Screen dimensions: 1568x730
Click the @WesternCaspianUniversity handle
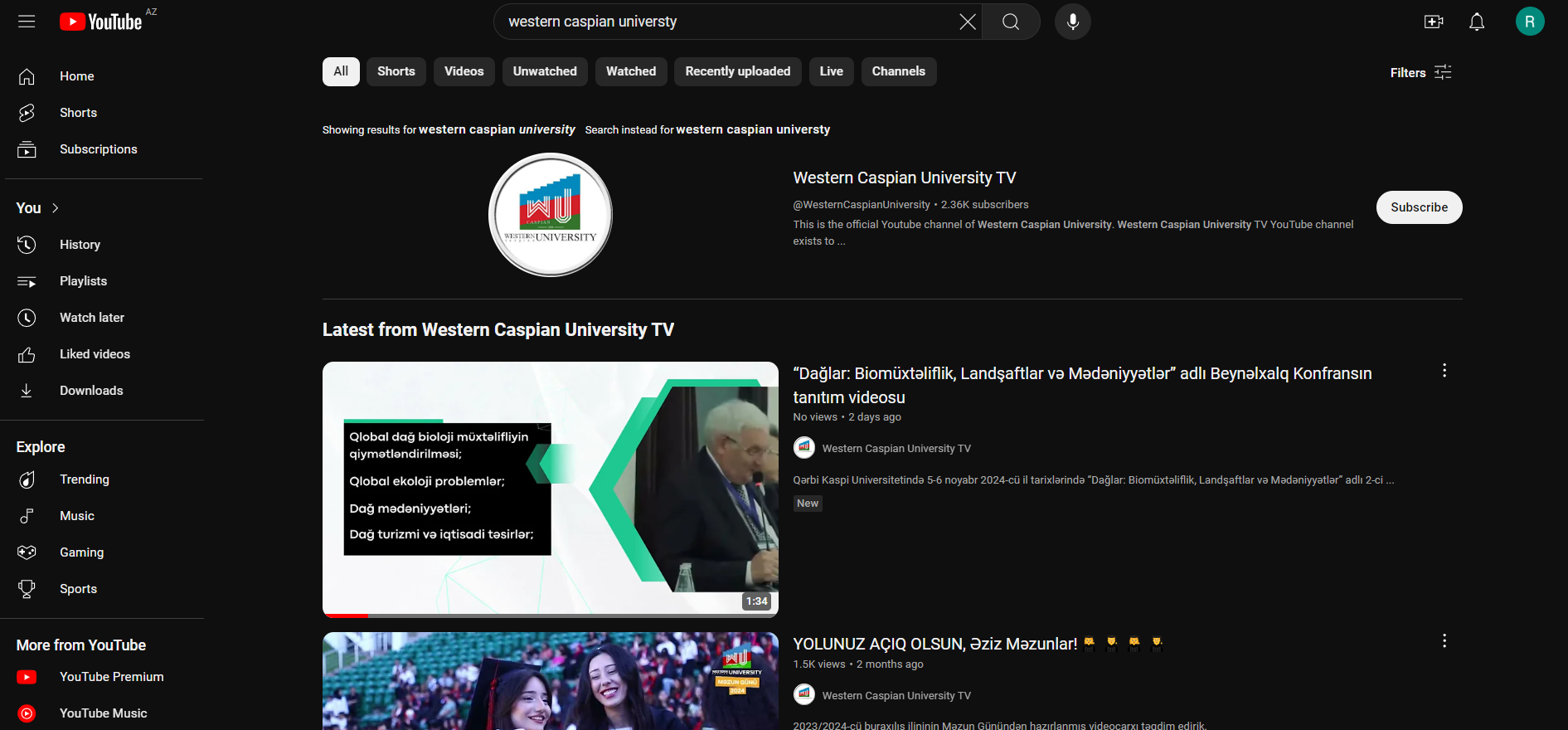tap(862, 205)
